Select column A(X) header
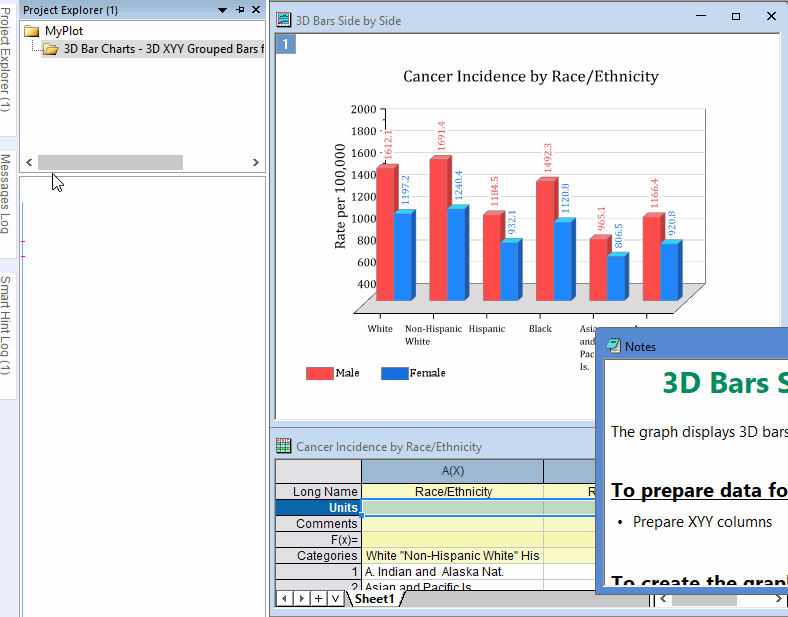Screen dimensions: 788x617 click(x=452, y=471)
